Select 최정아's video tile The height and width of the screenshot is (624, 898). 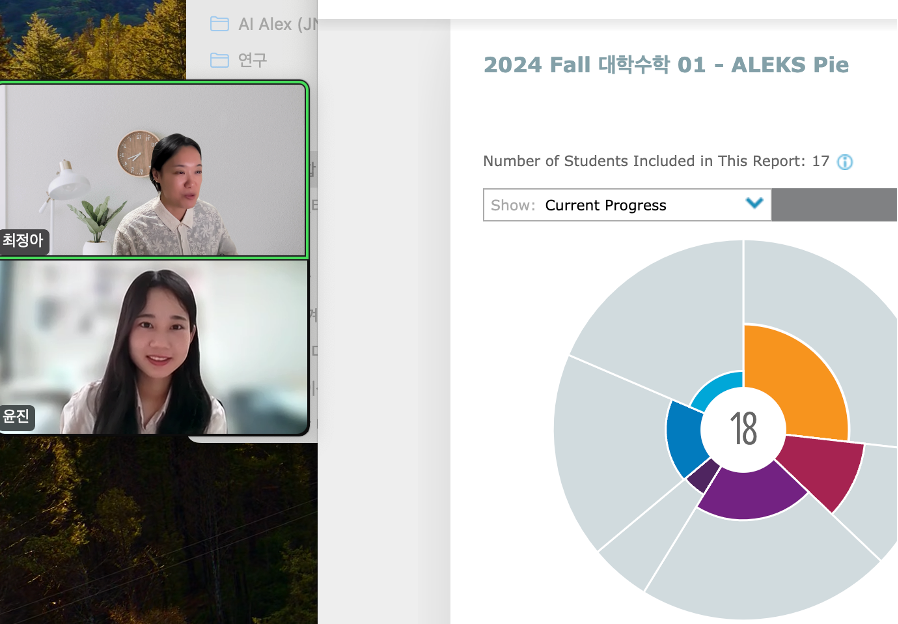pos(153,168)
